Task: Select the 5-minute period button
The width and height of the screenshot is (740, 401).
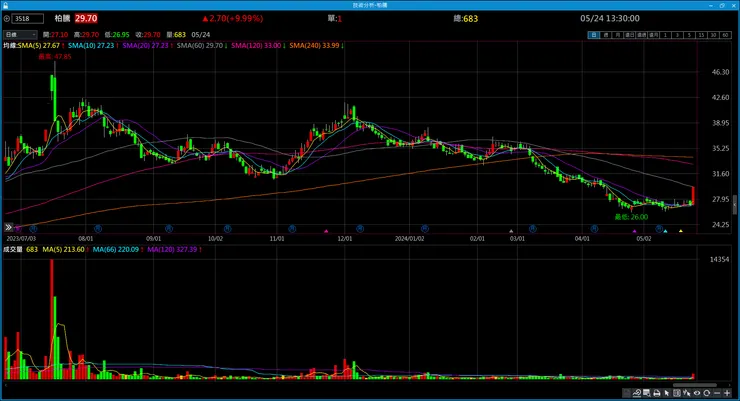Action: pos(690,35)
